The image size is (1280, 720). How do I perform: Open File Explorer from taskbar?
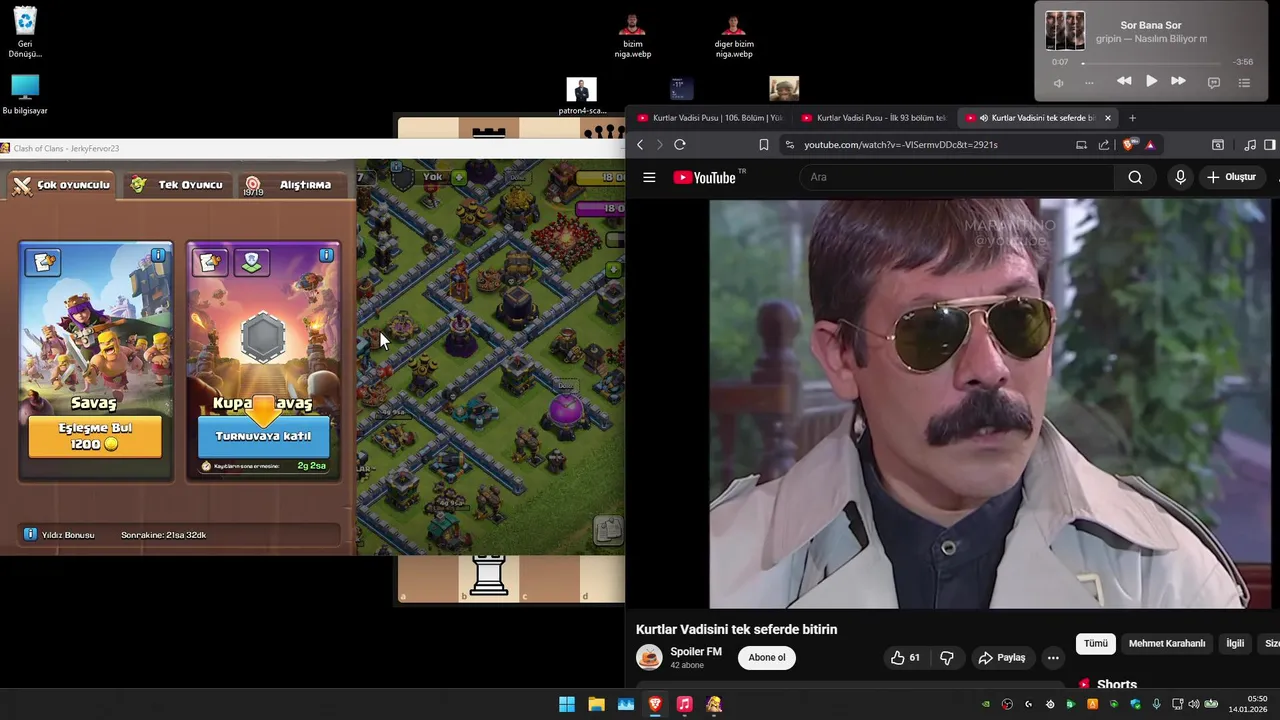(596, 704)
